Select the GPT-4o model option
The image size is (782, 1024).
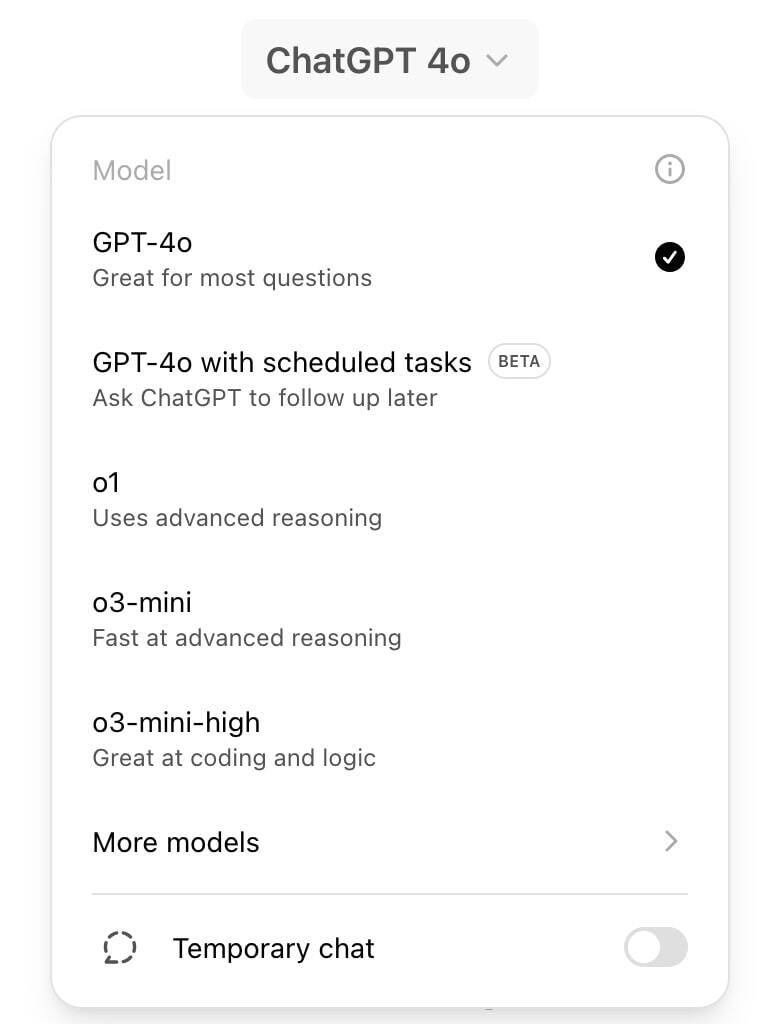142,243
